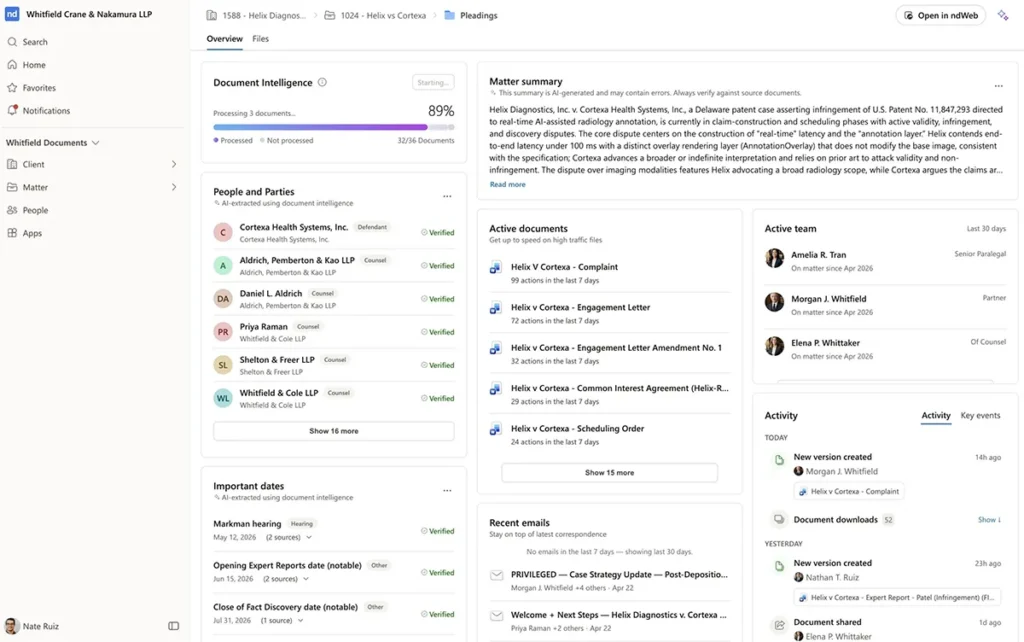Click the AI sparkle icon top right
Viewport: 1024px width, 642px height.
tap(1003, 15)
